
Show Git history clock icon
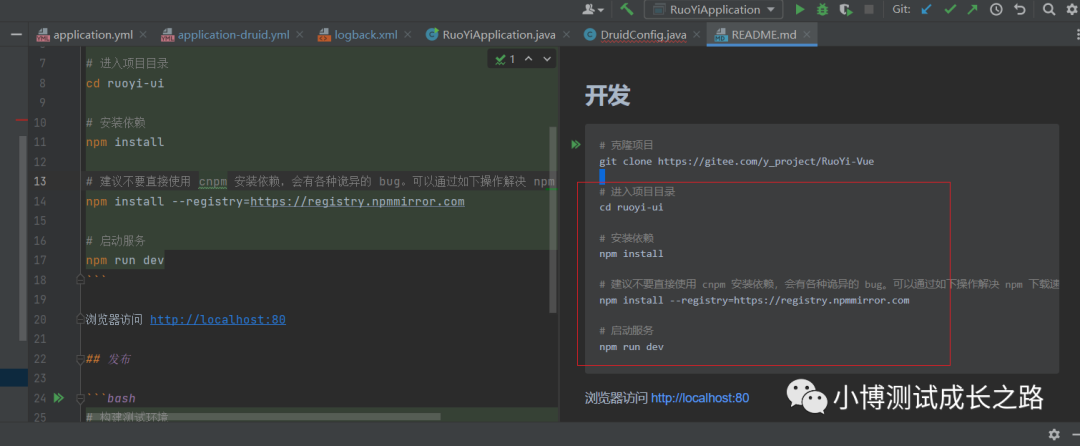pos(996,9)
